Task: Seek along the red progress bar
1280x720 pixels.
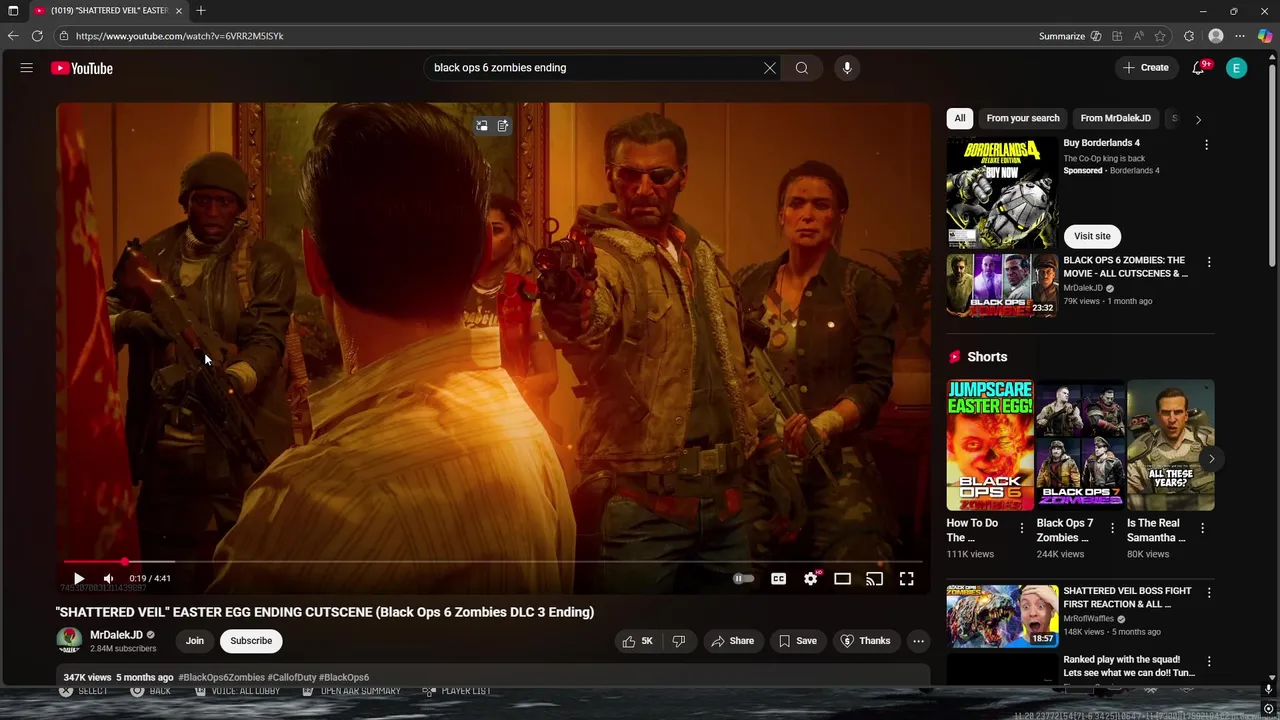Action: (x=493, y=562)
